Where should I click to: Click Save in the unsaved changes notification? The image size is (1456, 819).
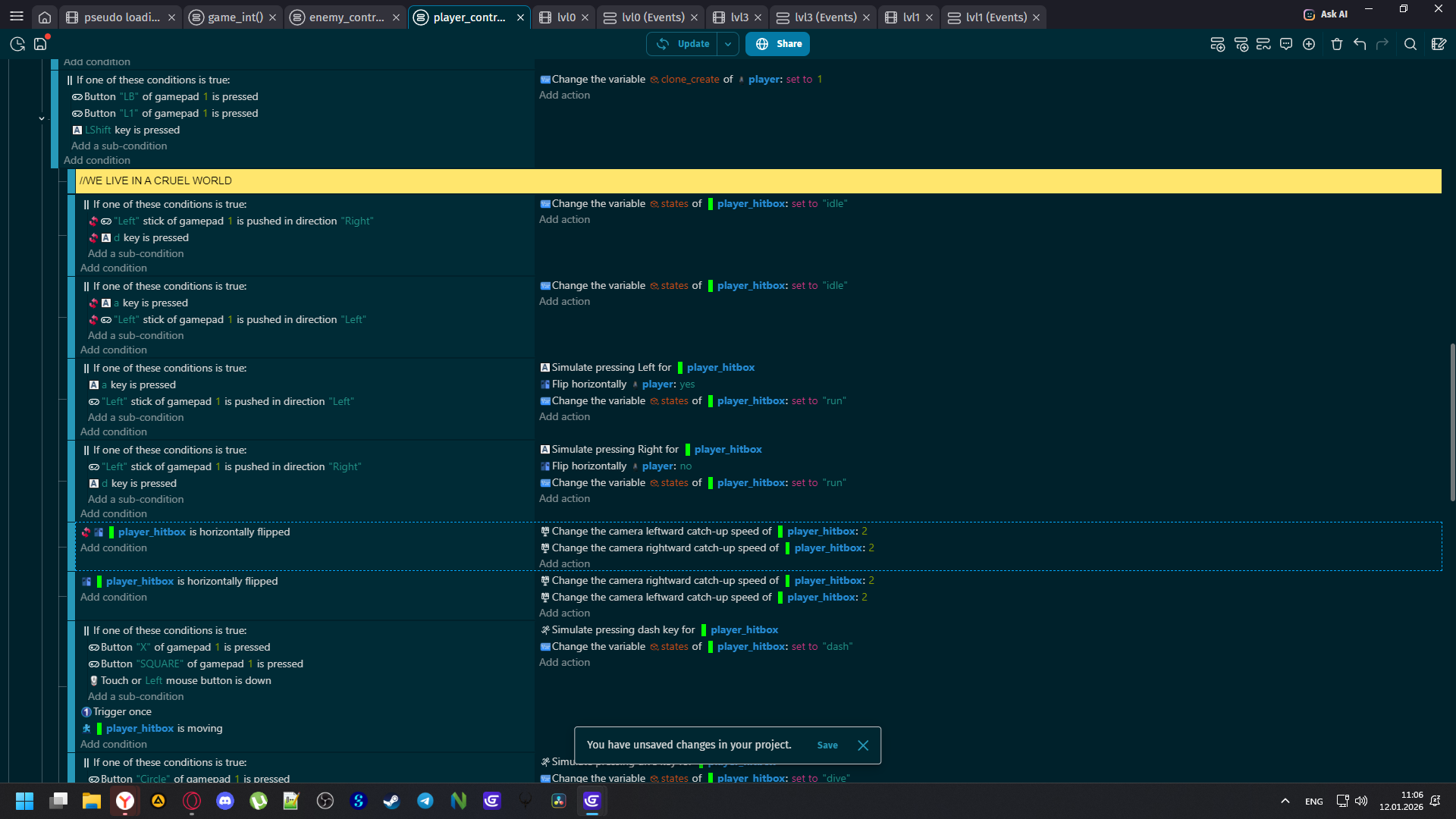[827, 745]
